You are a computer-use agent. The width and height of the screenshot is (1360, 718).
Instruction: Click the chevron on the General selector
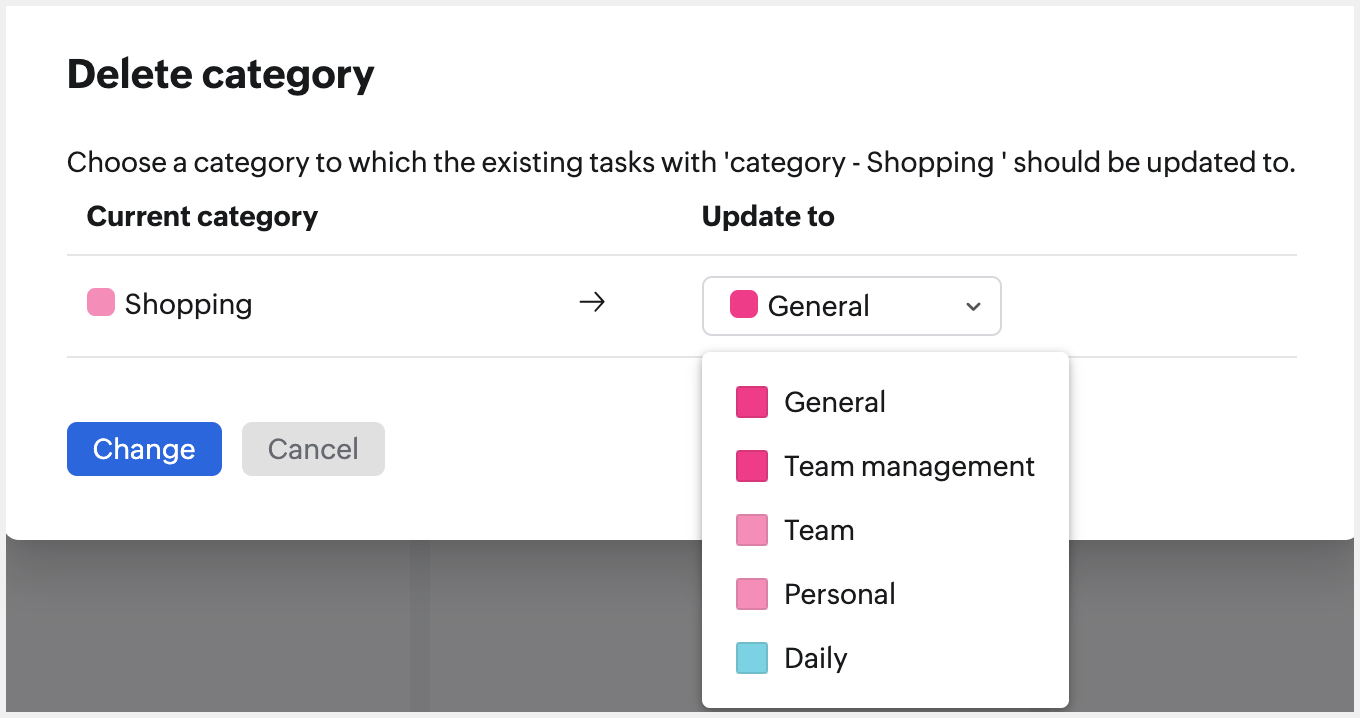click(972, 306)
